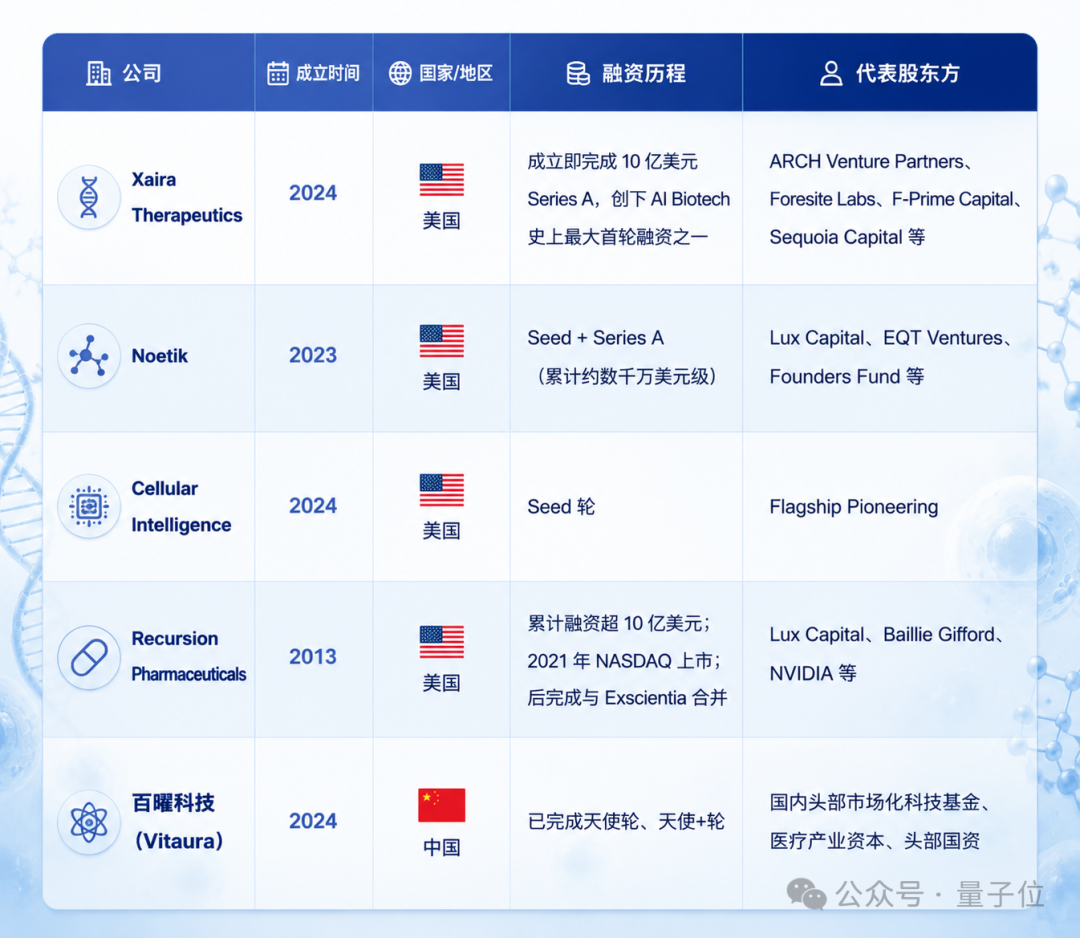Click the Seed 轮 funding cell

[x=561, y=507]
